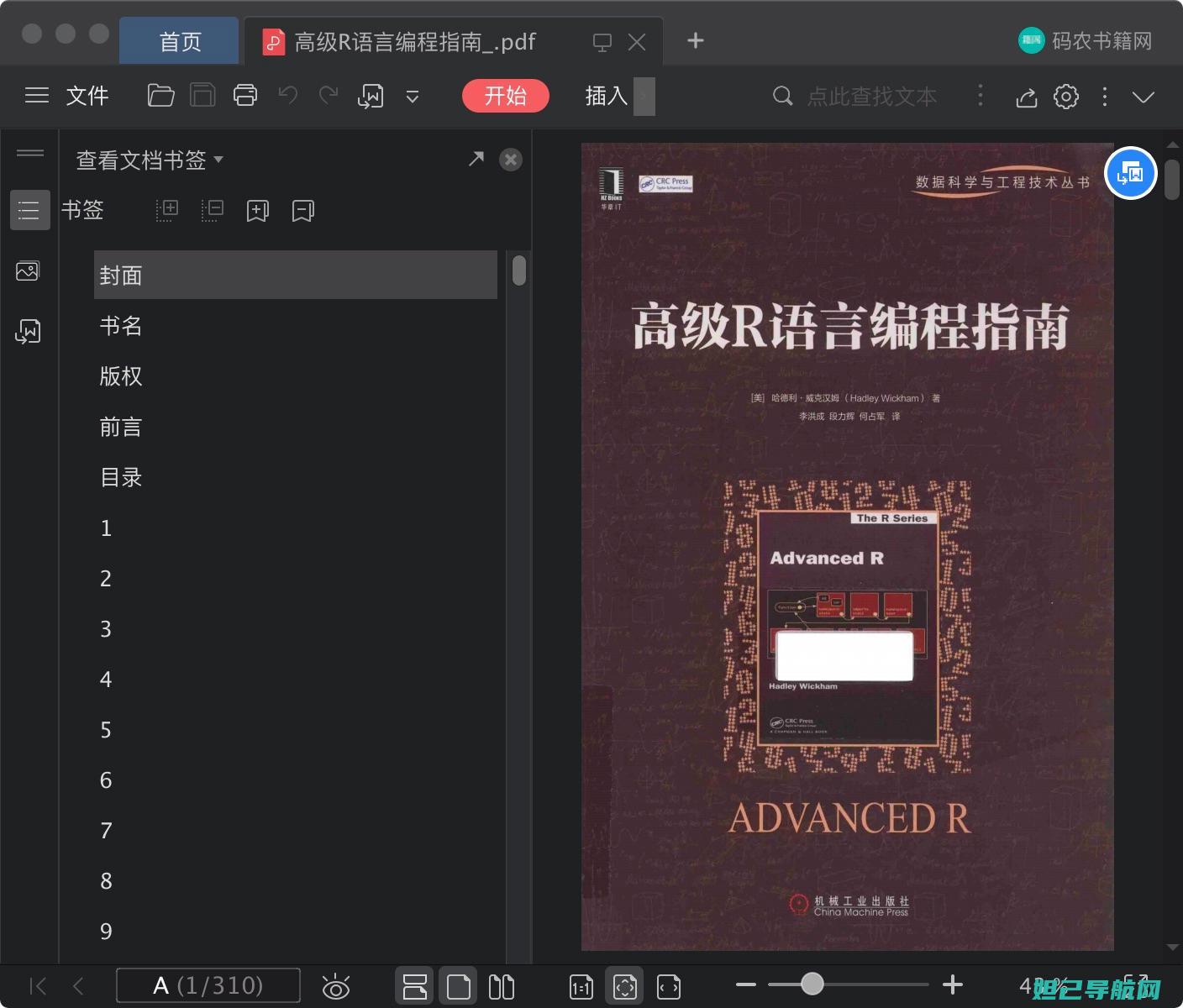This screenshot has height=1008, width=1183.
Task: Click the bookmark list scrollbar thumb
Action: (x=519, y=270)
